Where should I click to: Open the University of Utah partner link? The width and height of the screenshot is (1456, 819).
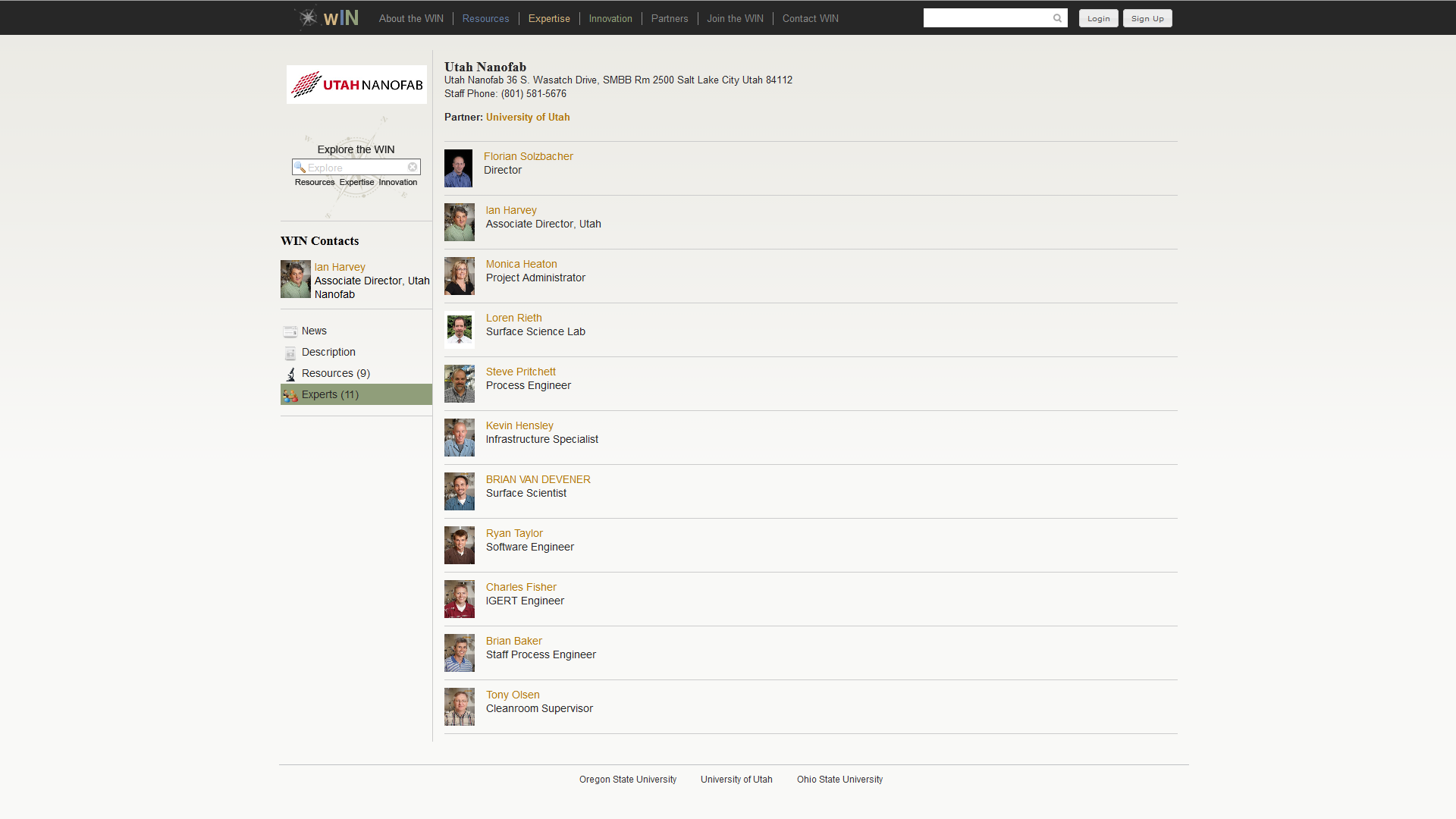(x=528, y=117)
